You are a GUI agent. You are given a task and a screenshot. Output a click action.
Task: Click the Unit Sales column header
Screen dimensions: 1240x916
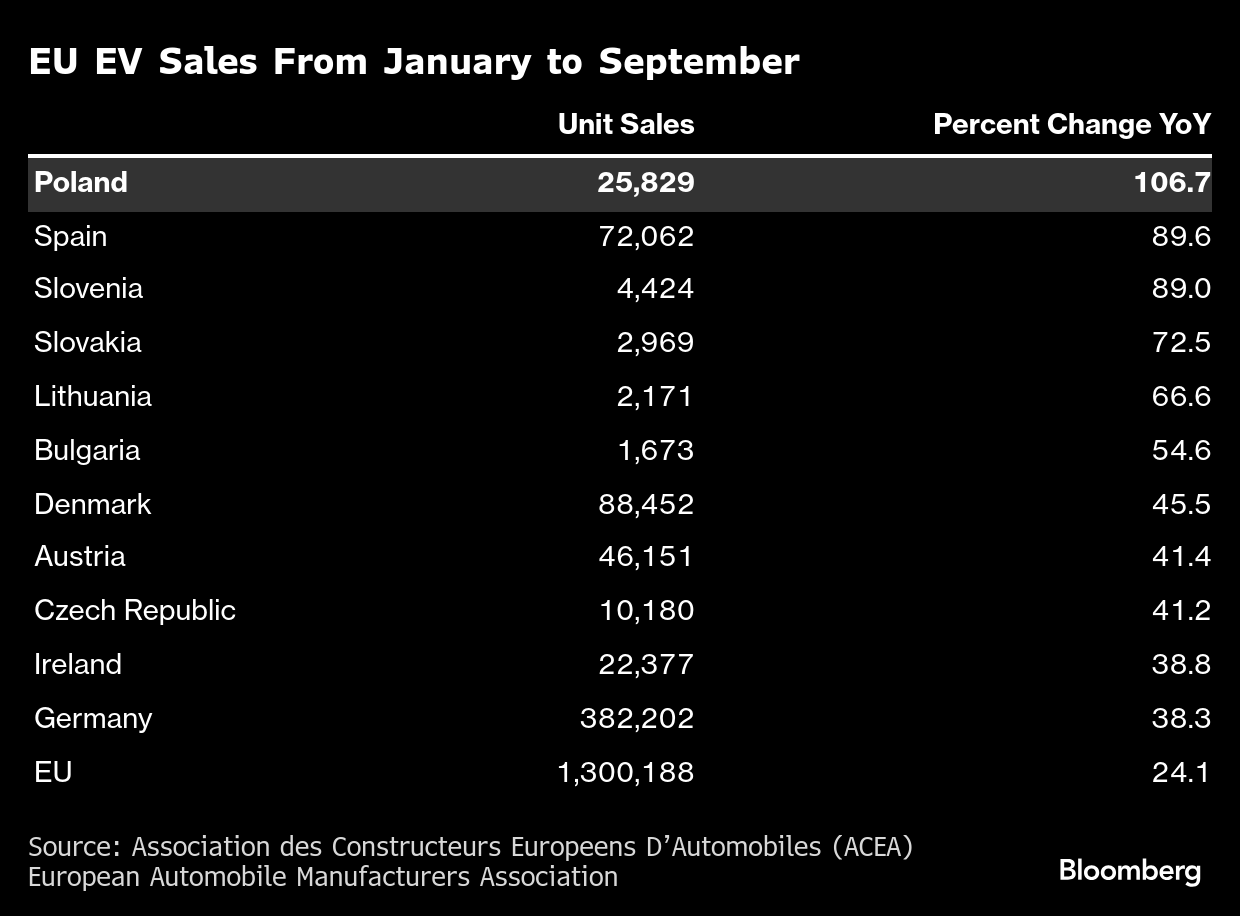pos(625,124)
